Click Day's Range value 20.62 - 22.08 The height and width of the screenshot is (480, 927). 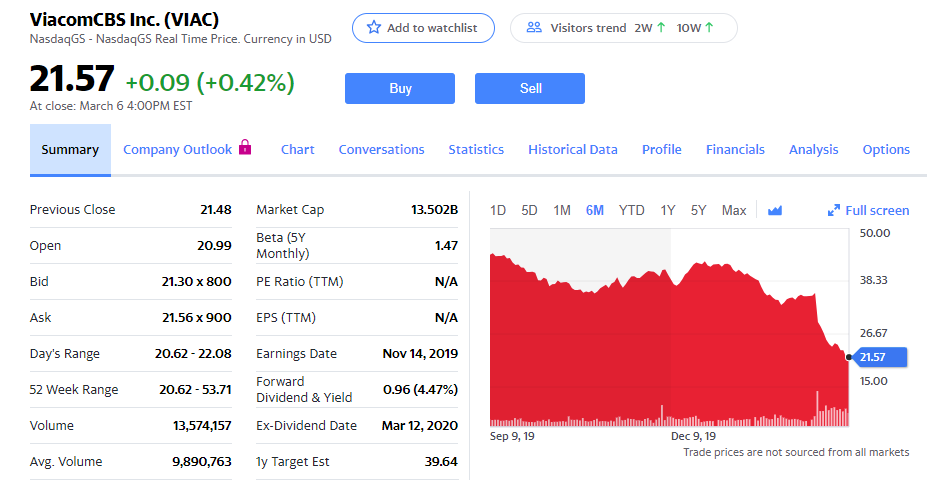coord(193,353)
